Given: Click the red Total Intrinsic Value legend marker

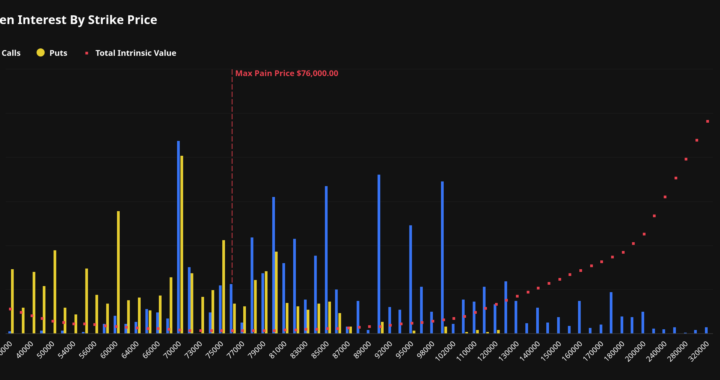Looking at the screenshot, I should [x=86, y=53].
